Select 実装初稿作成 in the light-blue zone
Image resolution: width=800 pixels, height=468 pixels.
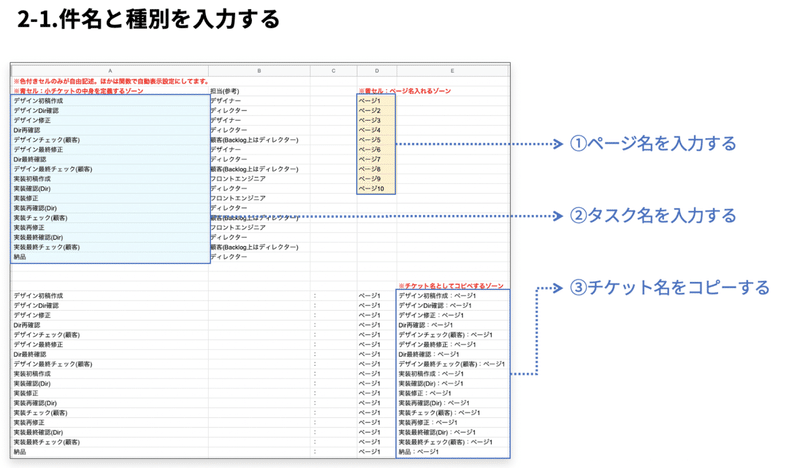[110, 179]
